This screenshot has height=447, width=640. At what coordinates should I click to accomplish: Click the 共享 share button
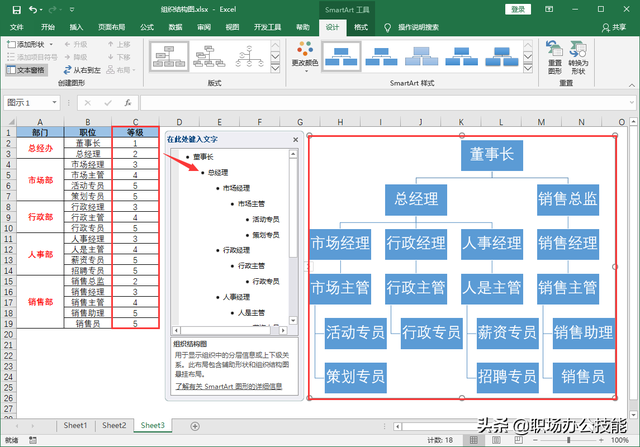click(x=614, y=27)
